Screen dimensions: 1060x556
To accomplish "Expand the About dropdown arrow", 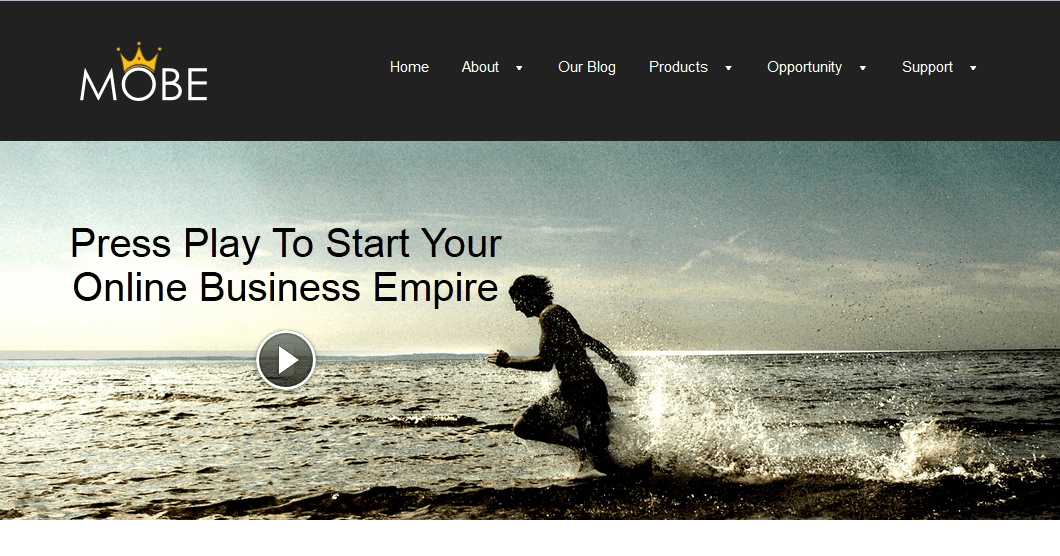I will click(x=519, y=68).
